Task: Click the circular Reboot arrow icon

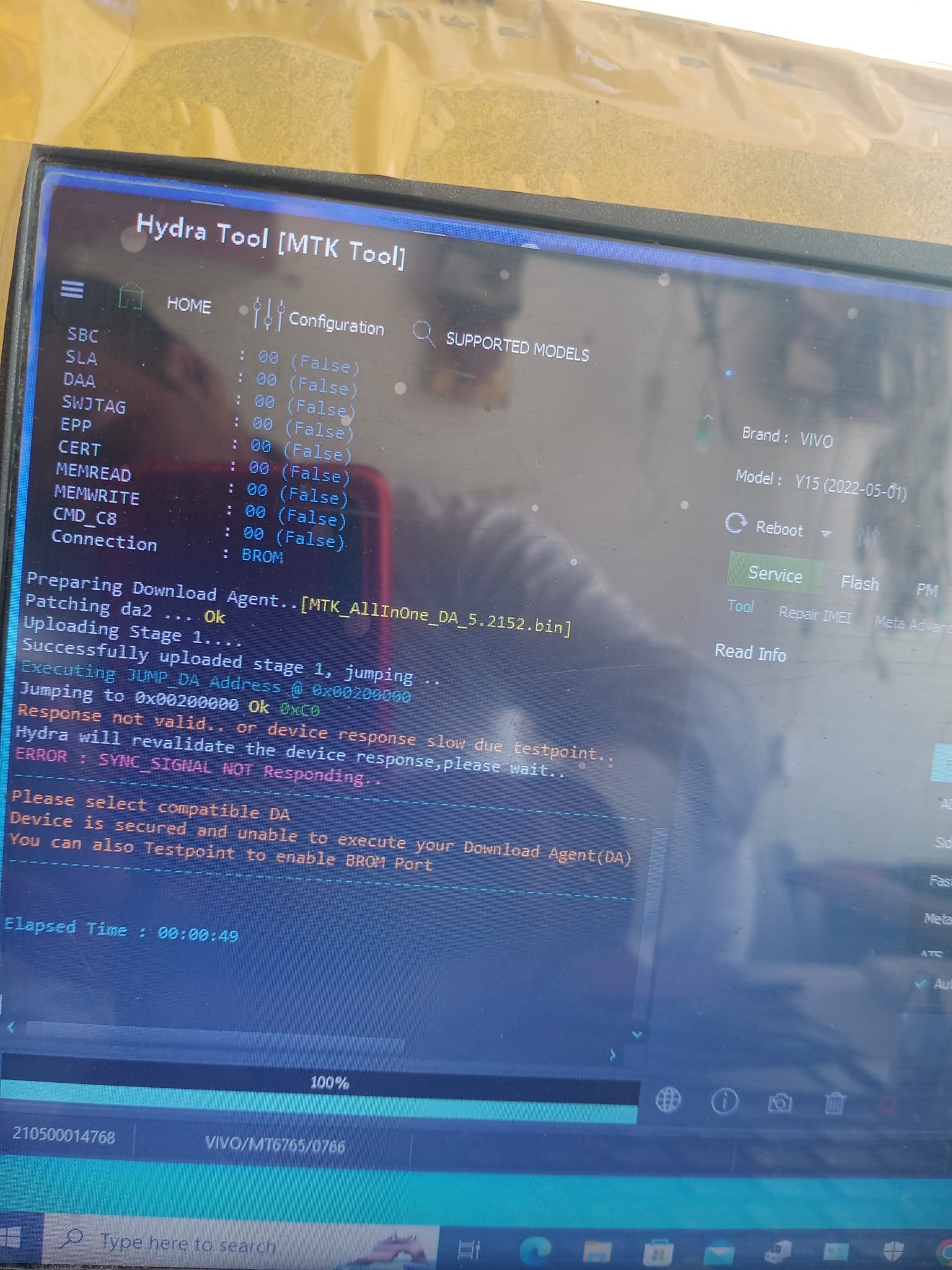Action: pyautogui.click(x=736, y=524)
